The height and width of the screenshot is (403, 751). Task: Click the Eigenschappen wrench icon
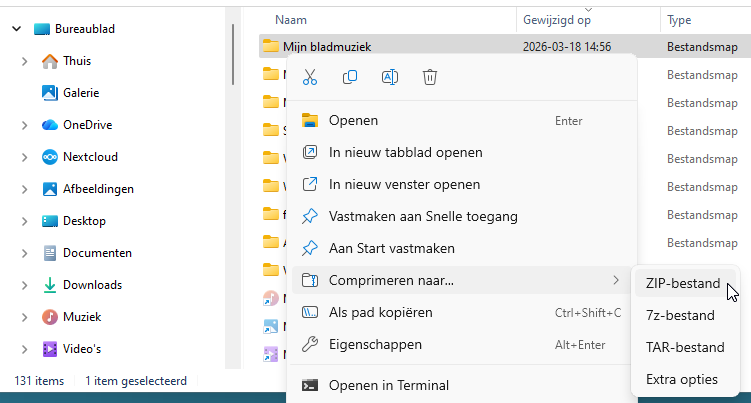click(x=310, y=344)
